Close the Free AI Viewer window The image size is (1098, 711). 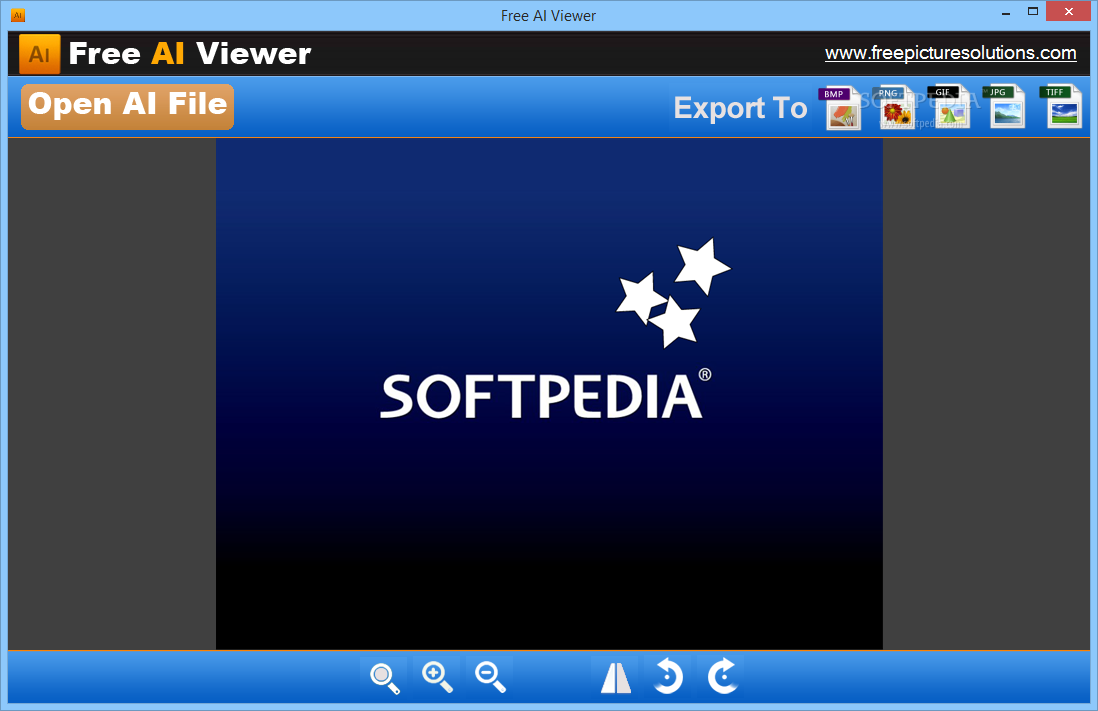pos(1069,11)
